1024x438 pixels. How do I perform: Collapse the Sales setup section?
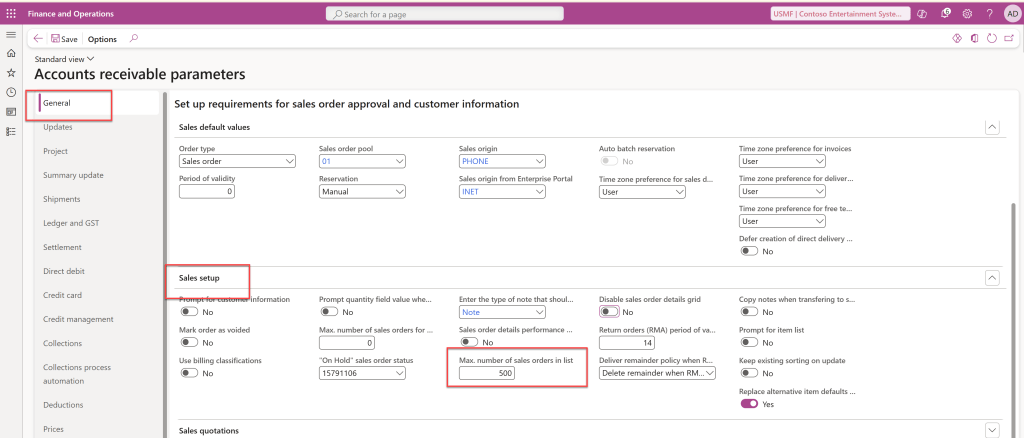point(991,277)
